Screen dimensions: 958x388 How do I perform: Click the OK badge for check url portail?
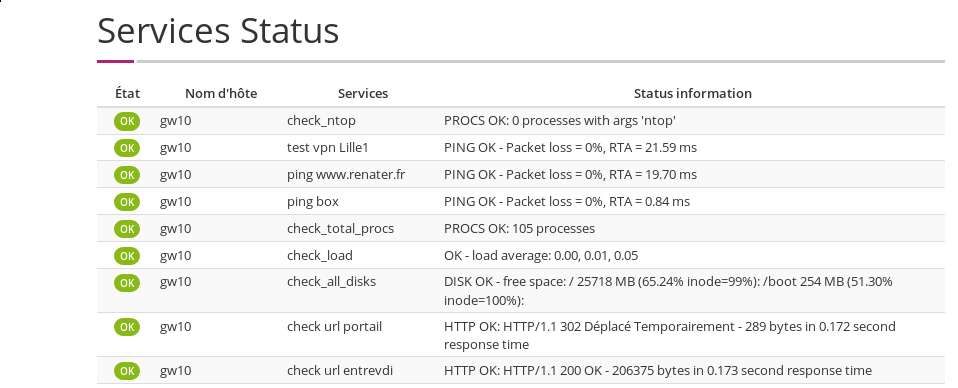(127, 327)
